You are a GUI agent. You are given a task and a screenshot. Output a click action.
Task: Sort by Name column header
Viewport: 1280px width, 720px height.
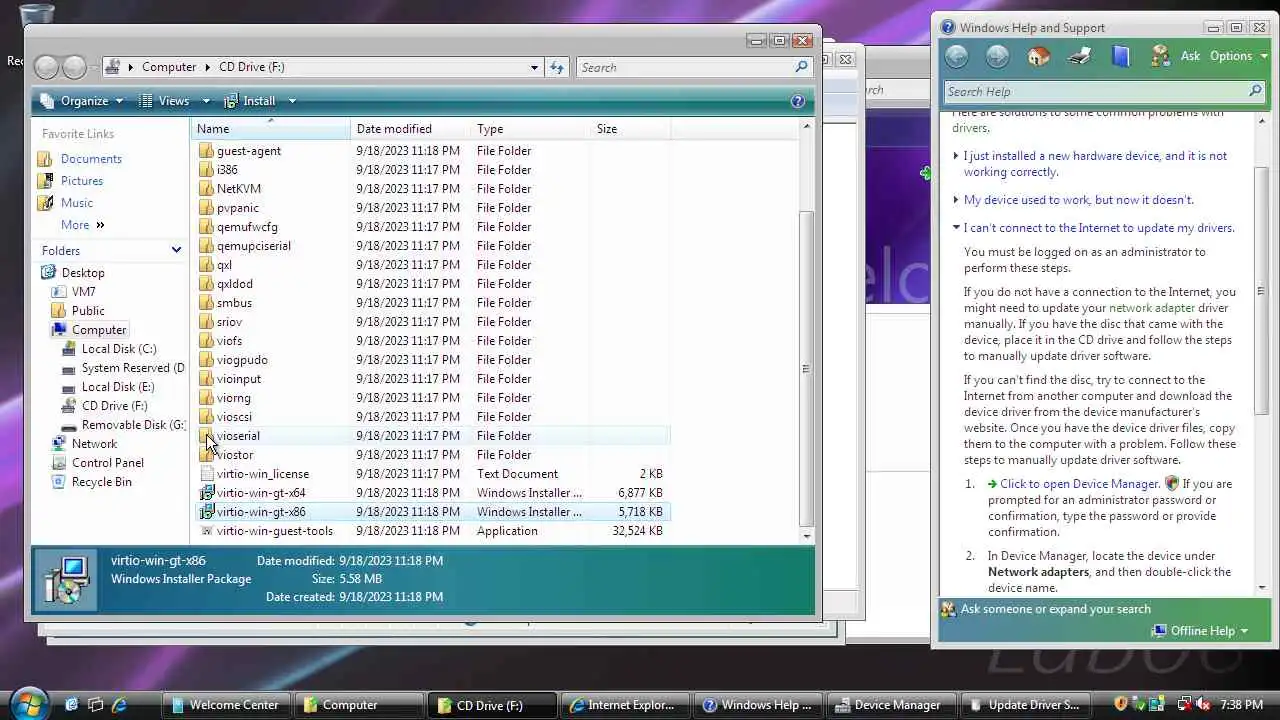tap(270, 129)
